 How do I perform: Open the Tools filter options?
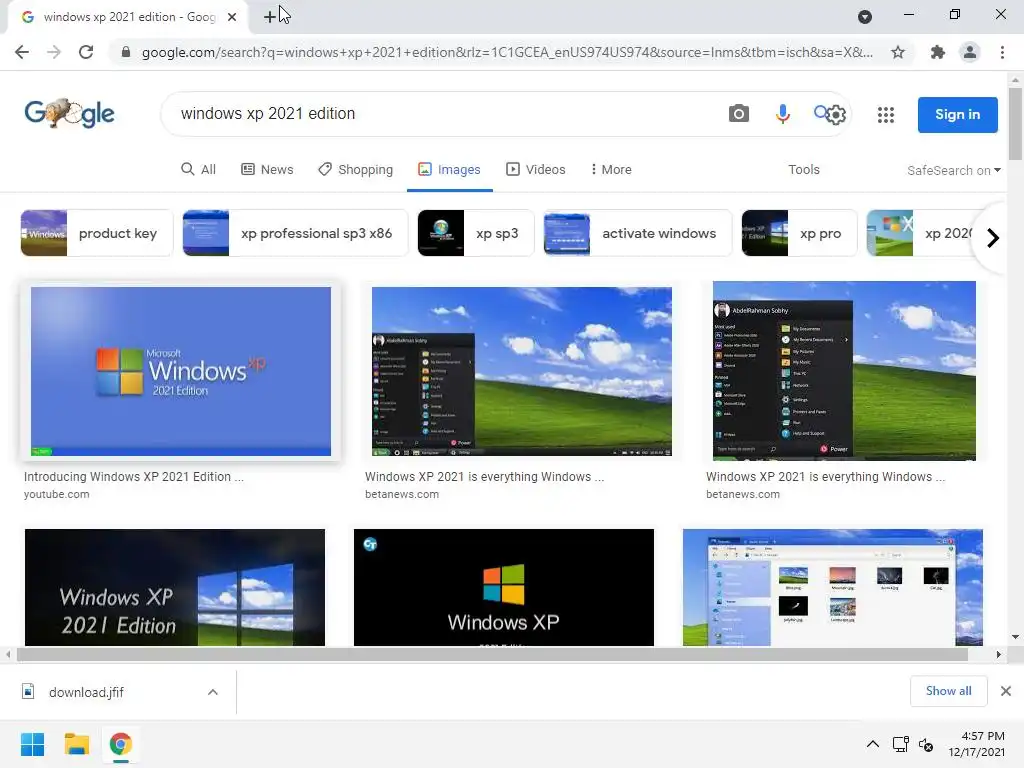[x=803, y=170]
